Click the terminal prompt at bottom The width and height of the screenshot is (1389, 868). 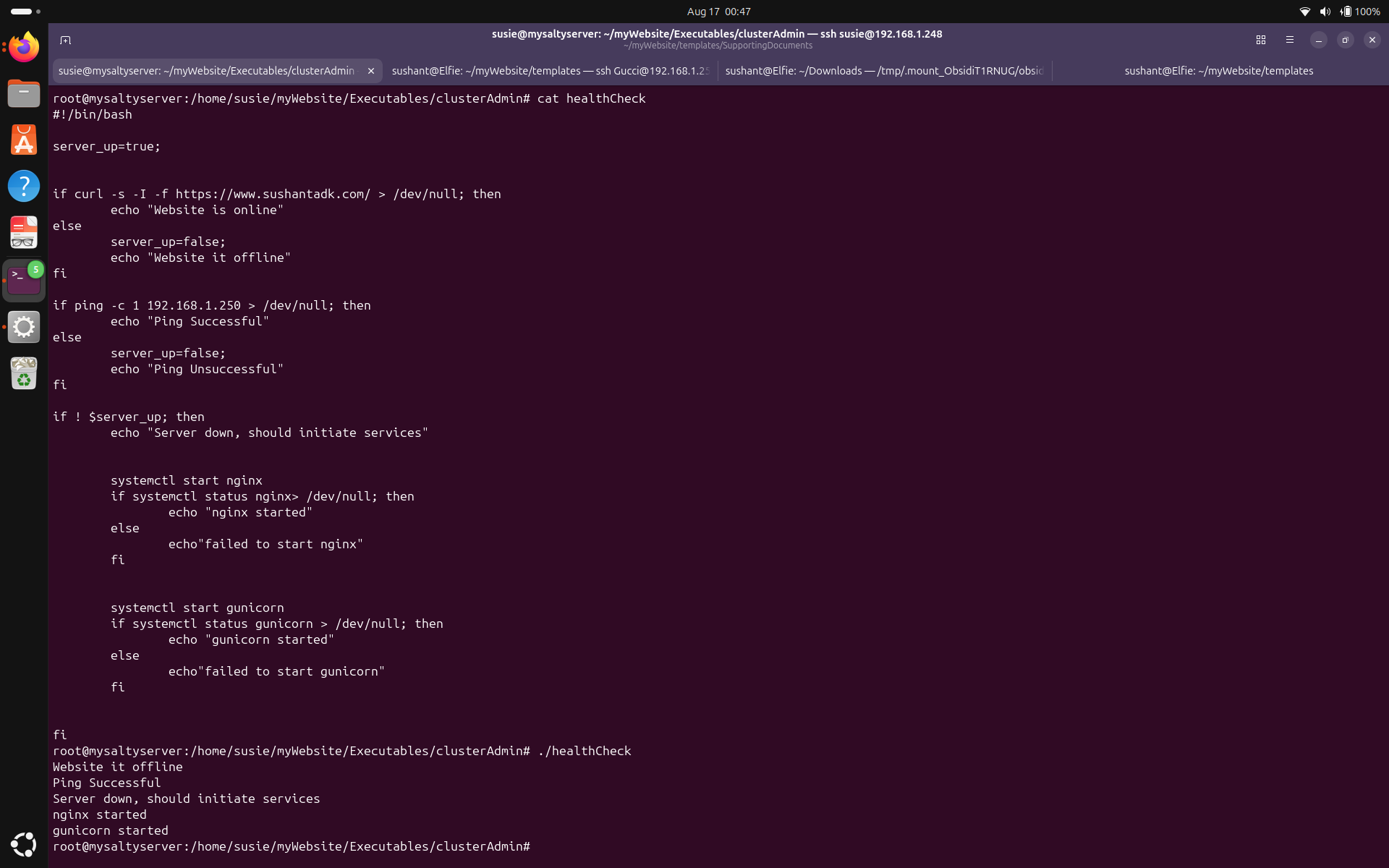[292, 846]
